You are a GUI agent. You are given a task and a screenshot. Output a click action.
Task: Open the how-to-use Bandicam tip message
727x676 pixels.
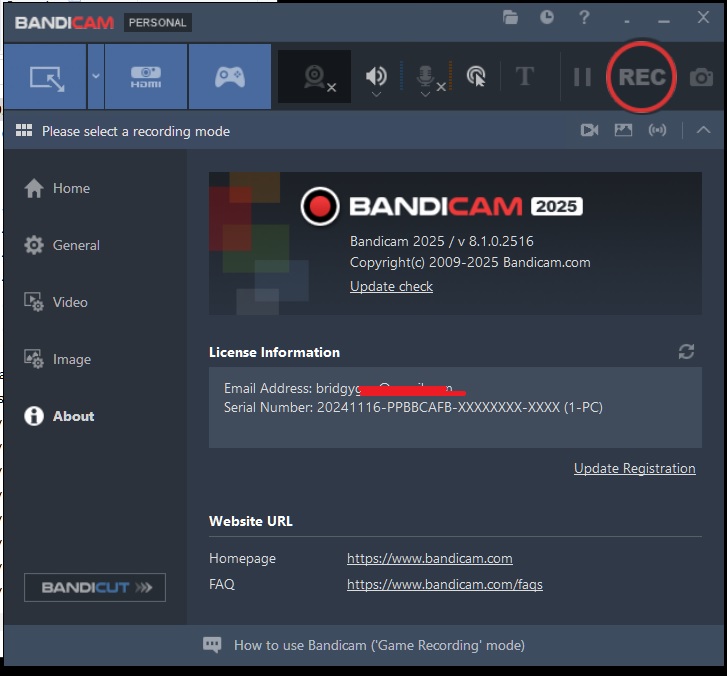pyautogui.click(x=379, y=645)
